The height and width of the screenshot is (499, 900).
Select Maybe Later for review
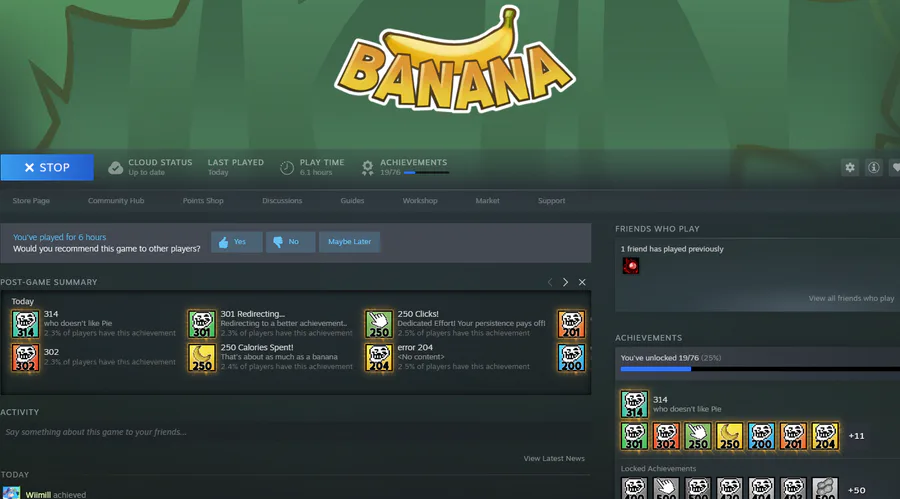[350, 242]
